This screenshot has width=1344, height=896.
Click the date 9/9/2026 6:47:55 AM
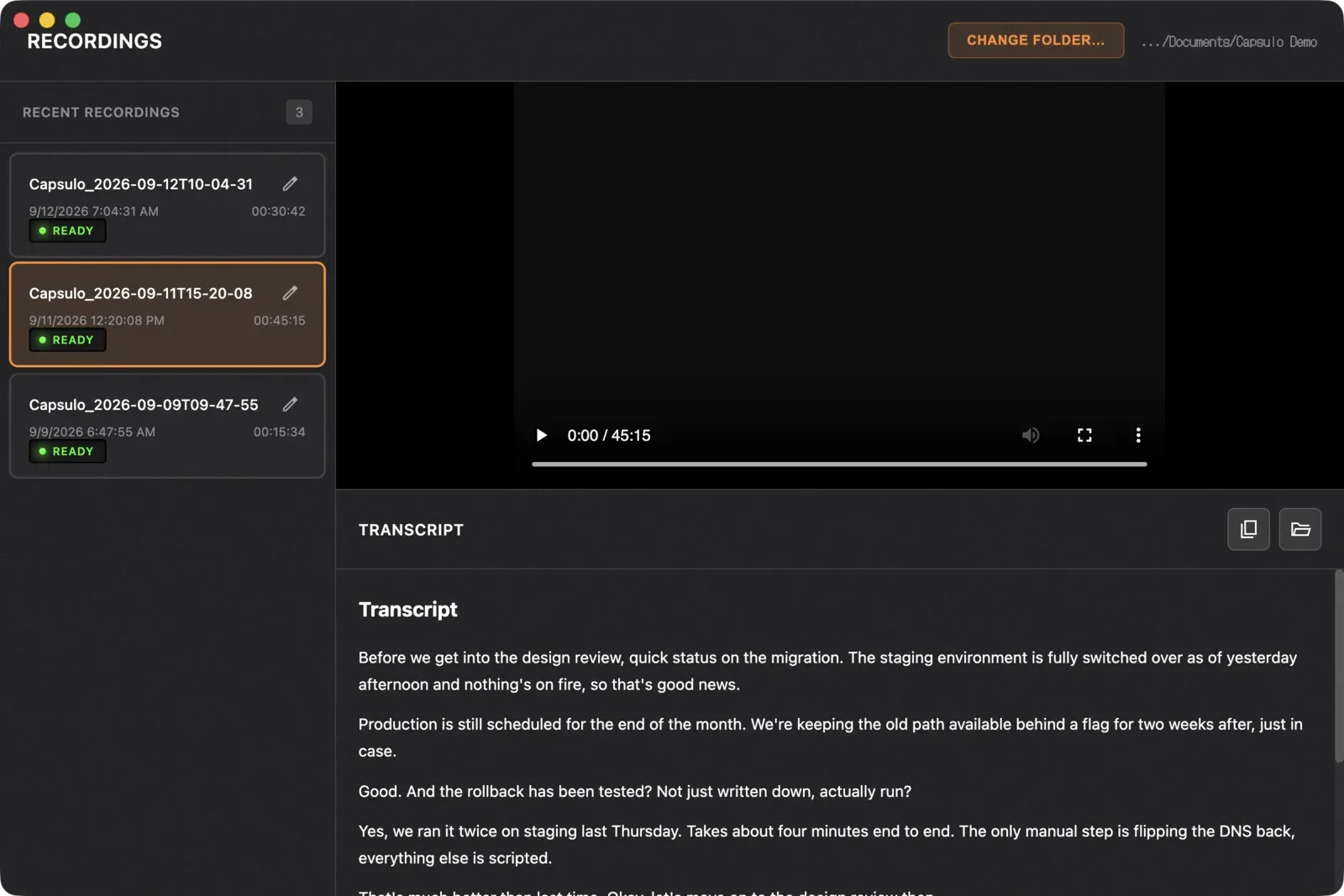click(92, 432)
